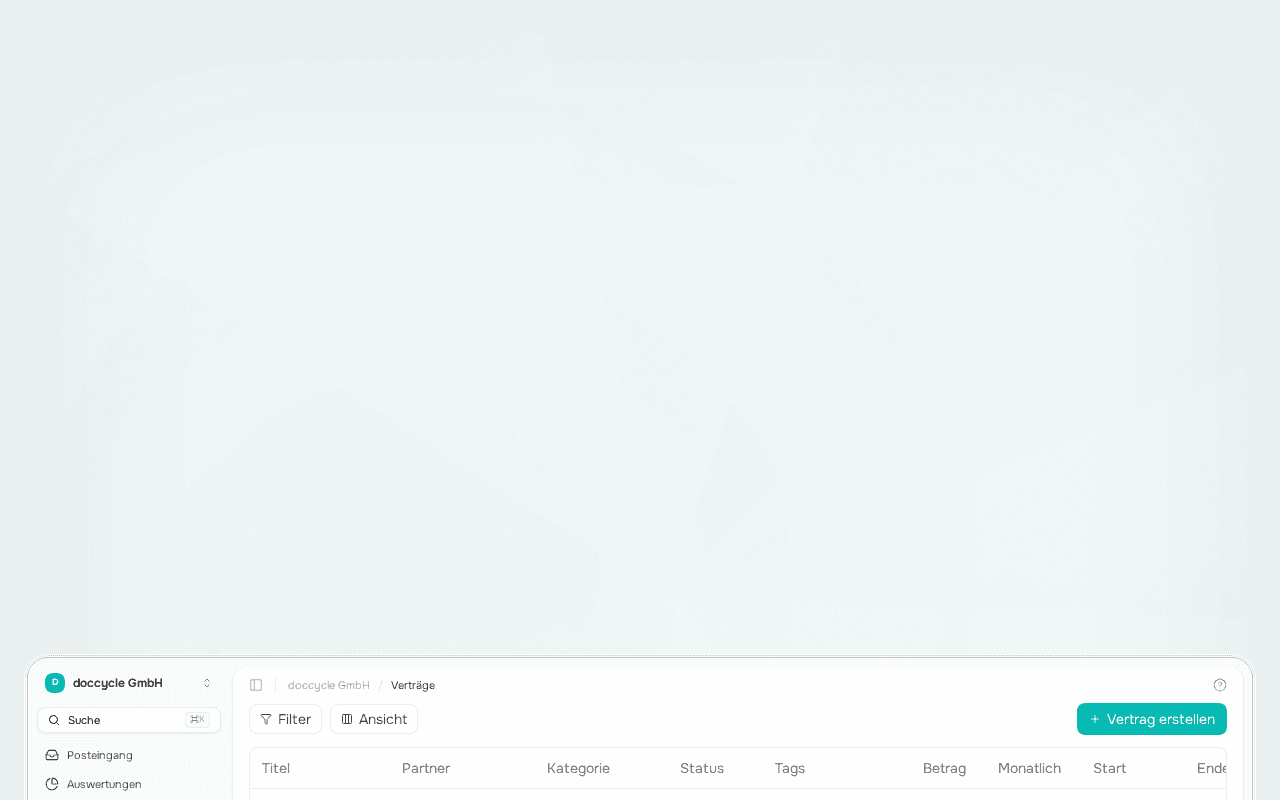Screen dimensions: 1280x800
Task: Click the Vertrag erstellen button
Action: tap(1152, 719)
